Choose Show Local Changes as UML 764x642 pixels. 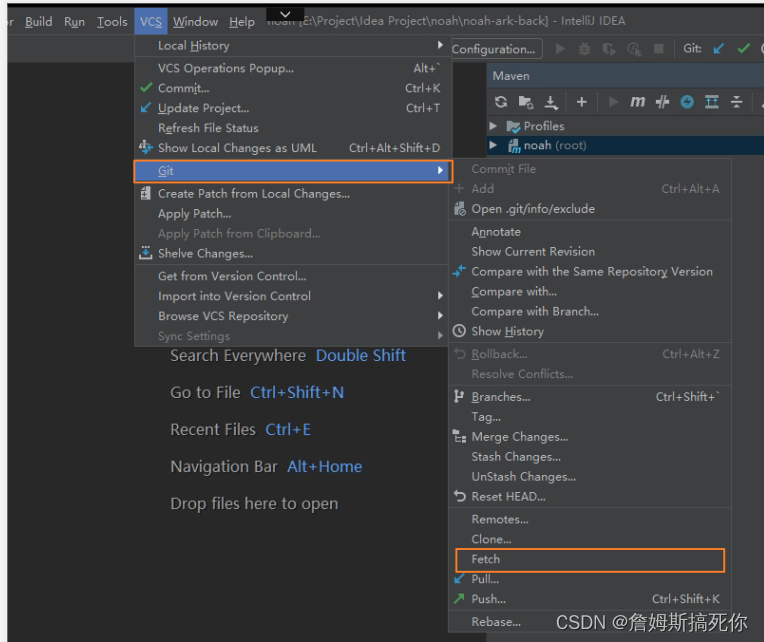tap(292, 148)
